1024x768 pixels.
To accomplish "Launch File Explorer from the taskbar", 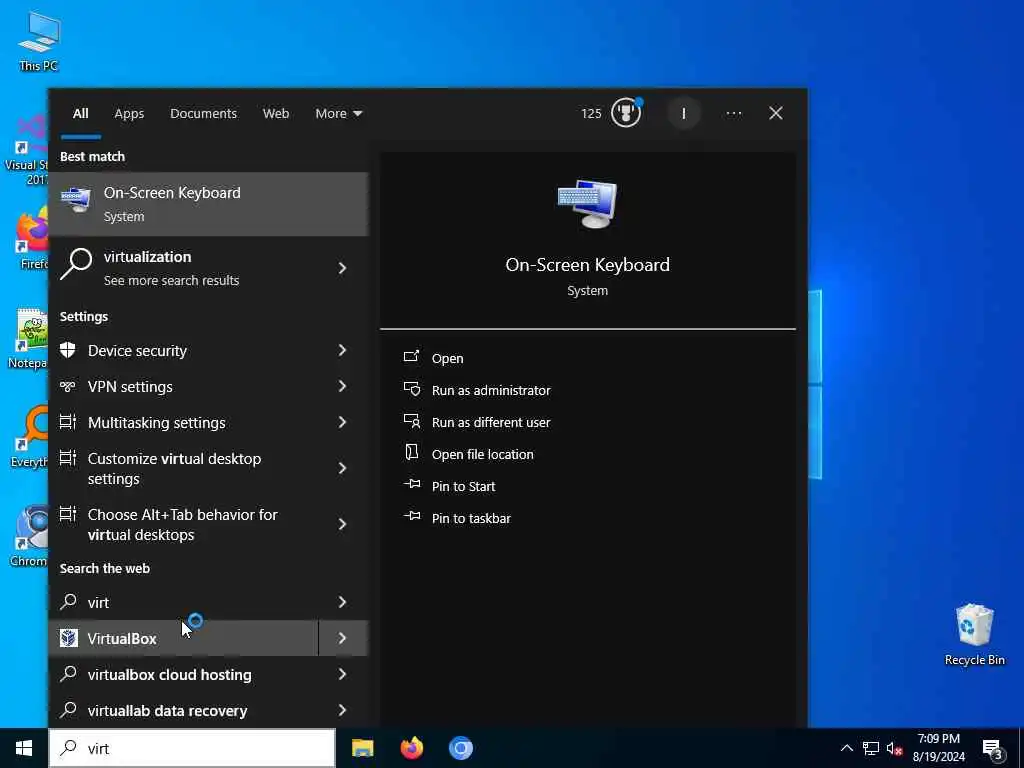I will pos(362,748).
